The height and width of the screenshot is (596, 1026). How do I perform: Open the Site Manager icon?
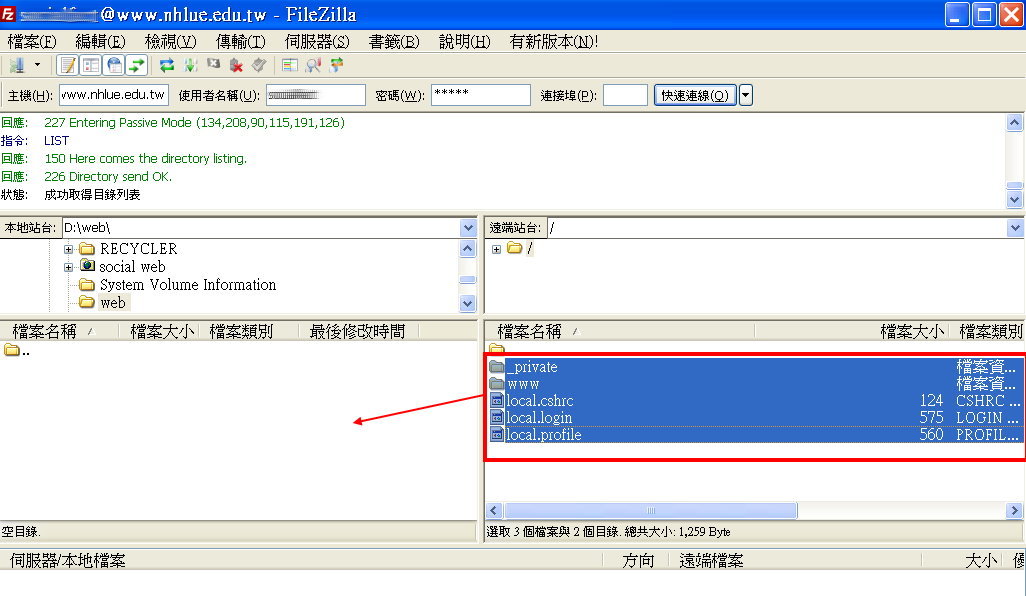[16, 65]
